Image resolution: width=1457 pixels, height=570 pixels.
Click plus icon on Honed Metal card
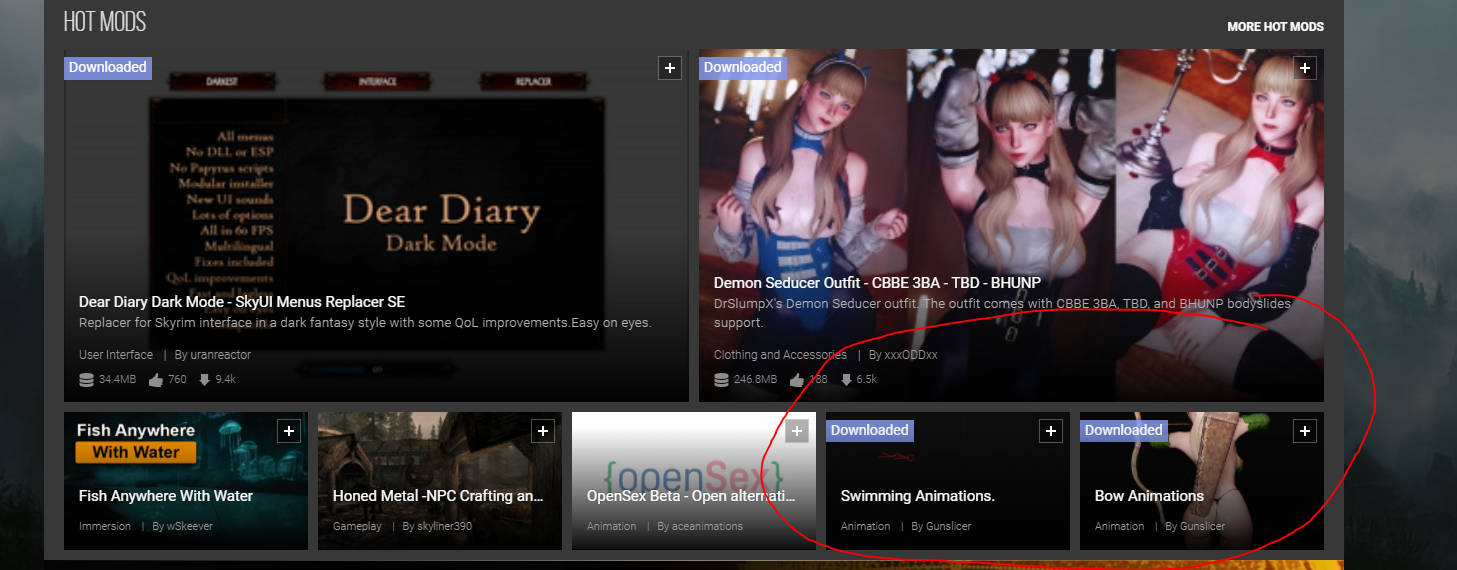(x=543, y=431)
